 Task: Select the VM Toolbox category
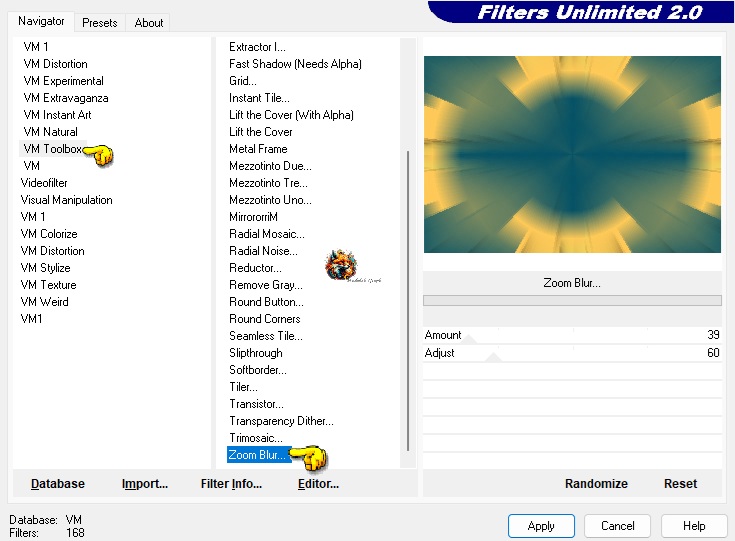(x=52, y=149)
